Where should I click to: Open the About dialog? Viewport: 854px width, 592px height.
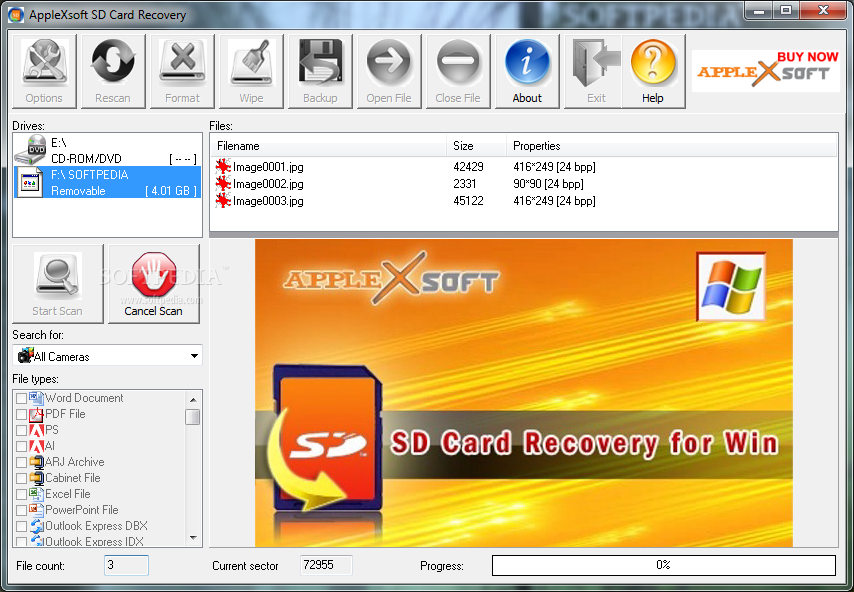tap(527, 71)
